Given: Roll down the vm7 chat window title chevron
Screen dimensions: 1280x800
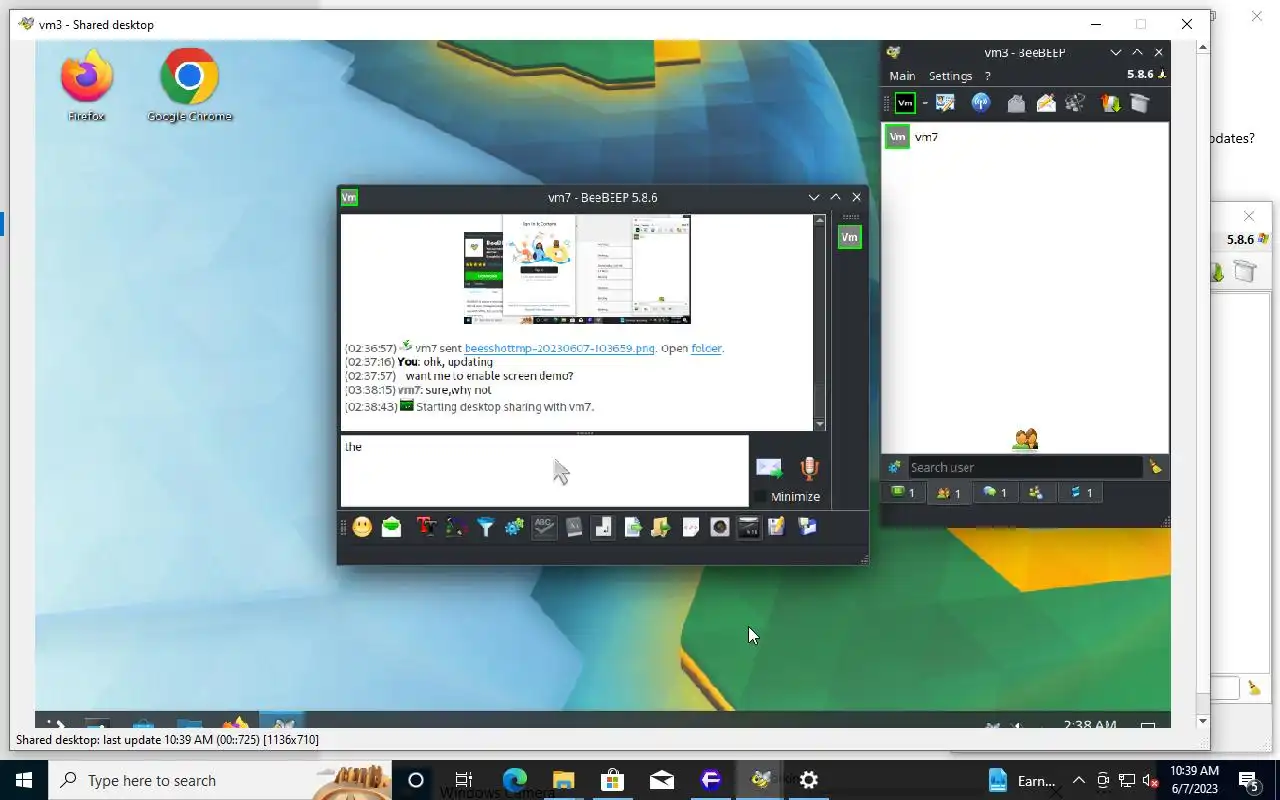Looking at the screenshot, I should [814, 197].
